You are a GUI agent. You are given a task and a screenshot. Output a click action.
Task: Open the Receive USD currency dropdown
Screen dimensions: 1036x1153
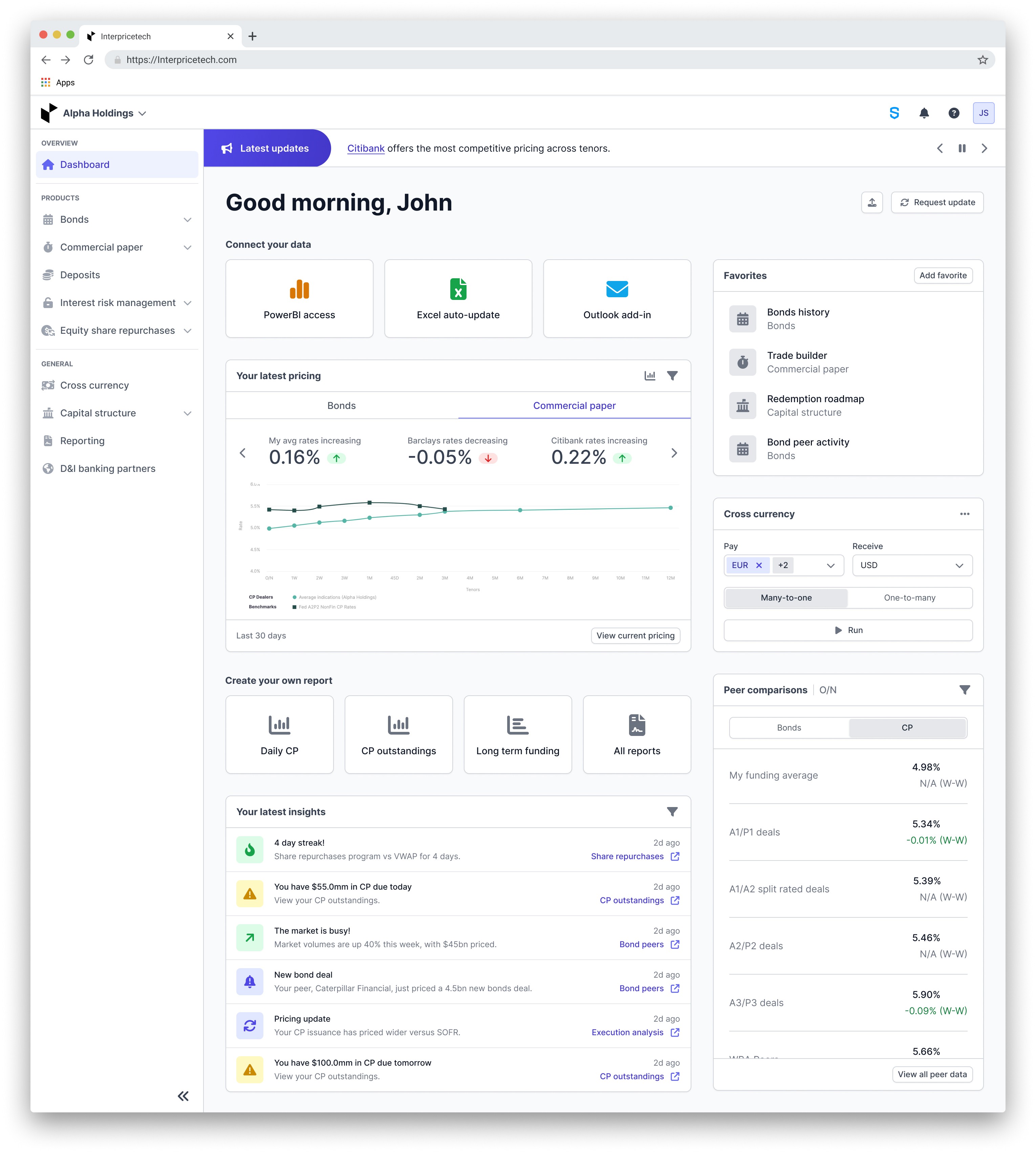pyautogui.click(x=911, y=565)
